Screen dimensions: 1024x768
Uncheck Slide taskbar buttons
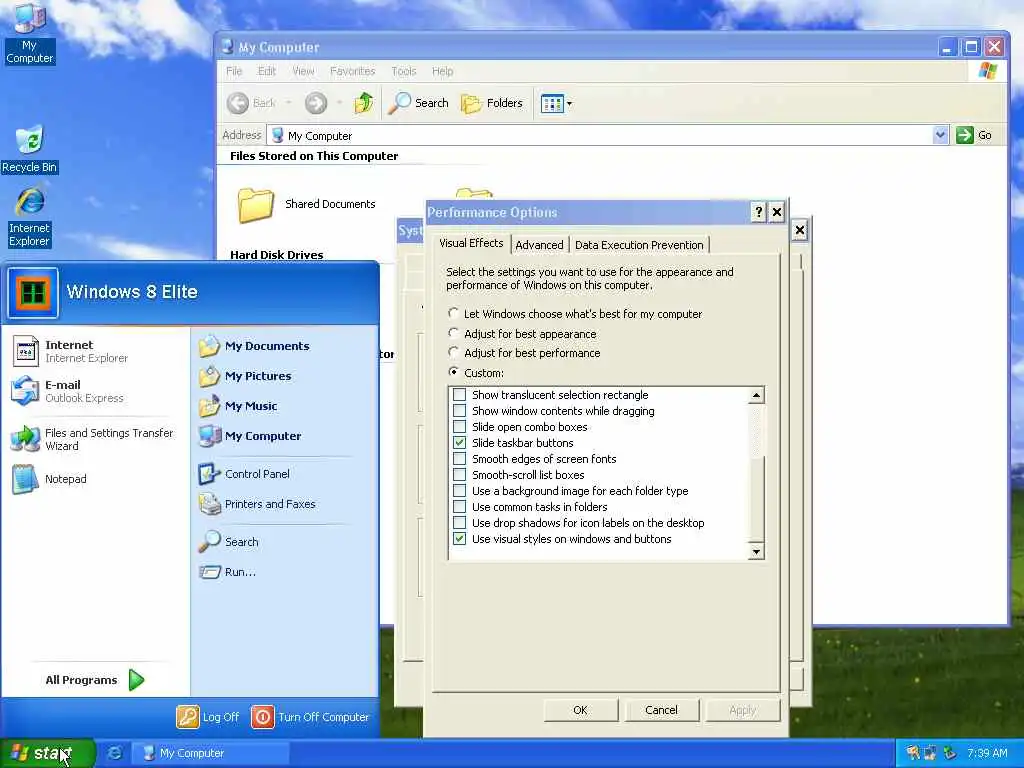point(460,443)
